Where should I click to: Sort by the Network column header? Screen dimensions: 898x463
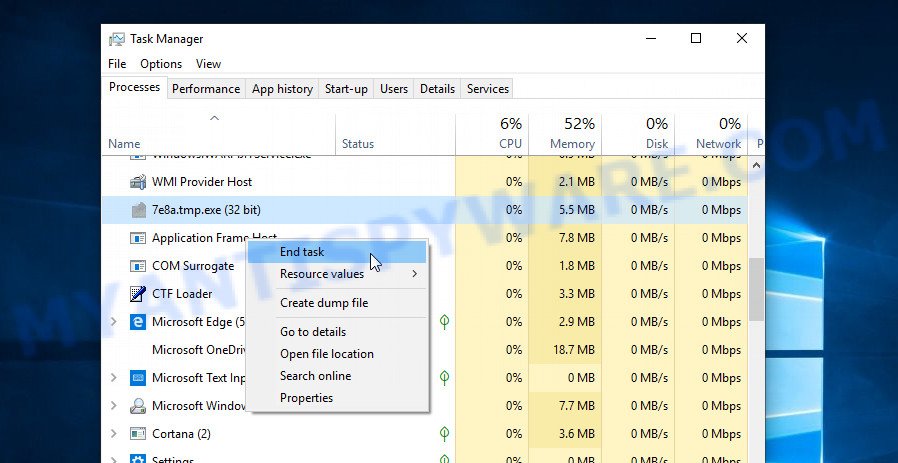point(711,134)
